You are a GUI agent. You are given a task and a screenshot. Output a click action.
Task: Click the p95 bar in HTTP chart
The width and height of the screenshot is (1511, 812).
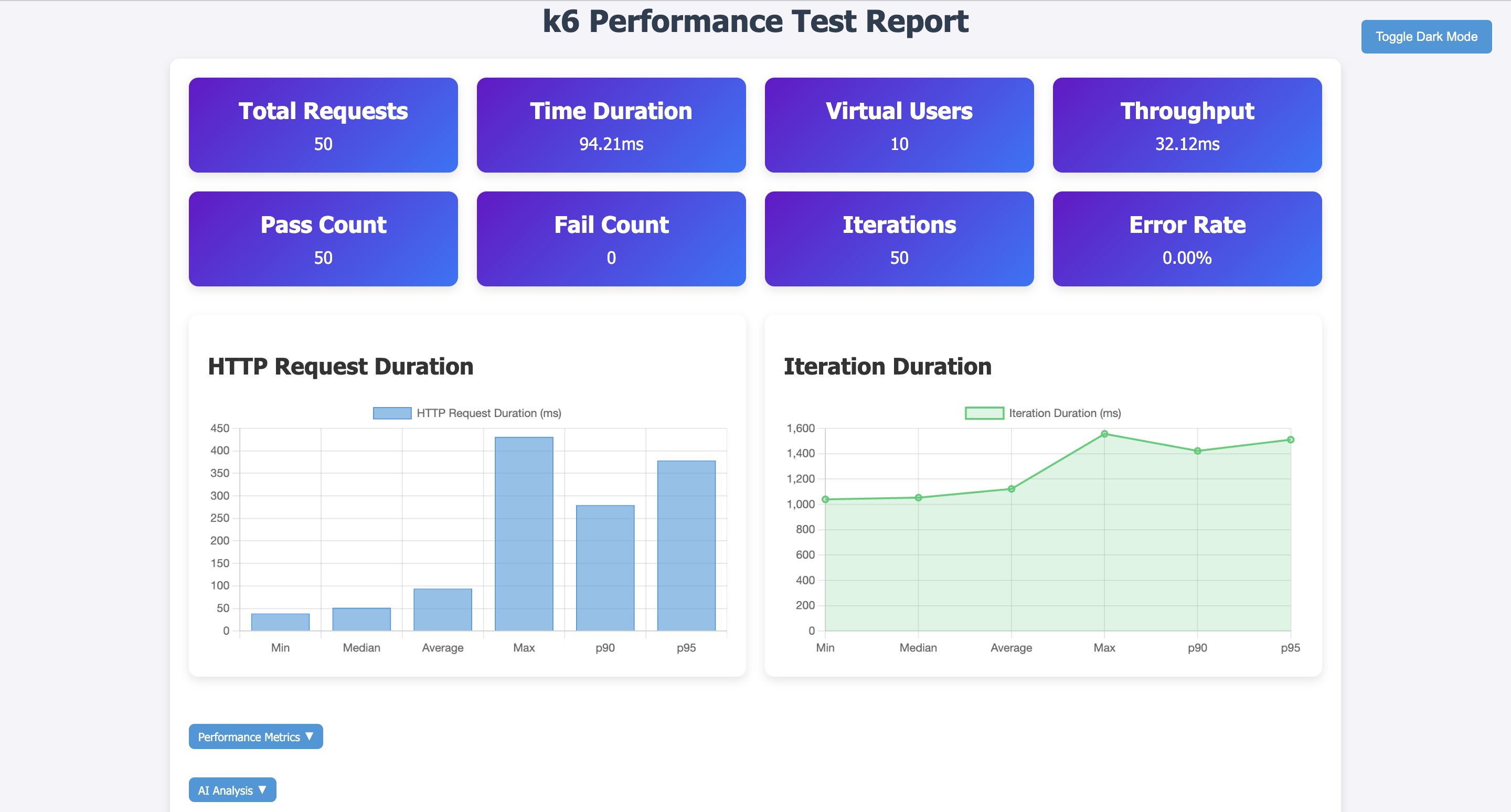click(x=686, y=545)
